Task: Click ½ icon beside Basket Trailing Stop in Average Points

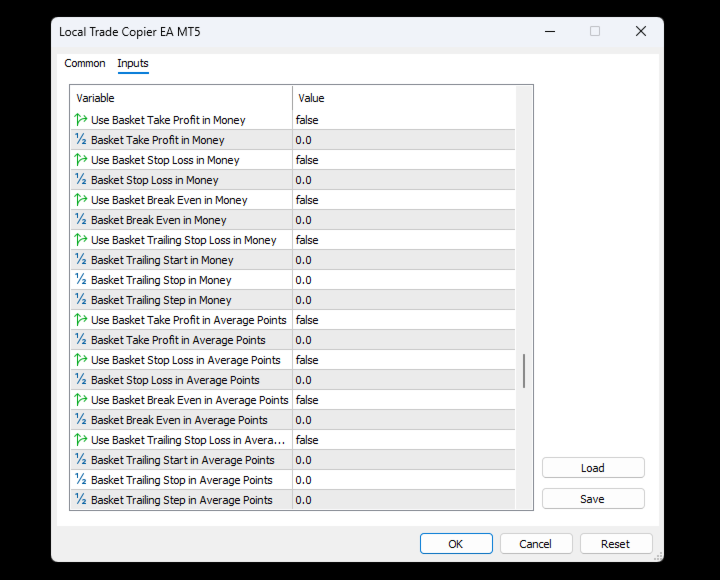Action: coord(81,479)
